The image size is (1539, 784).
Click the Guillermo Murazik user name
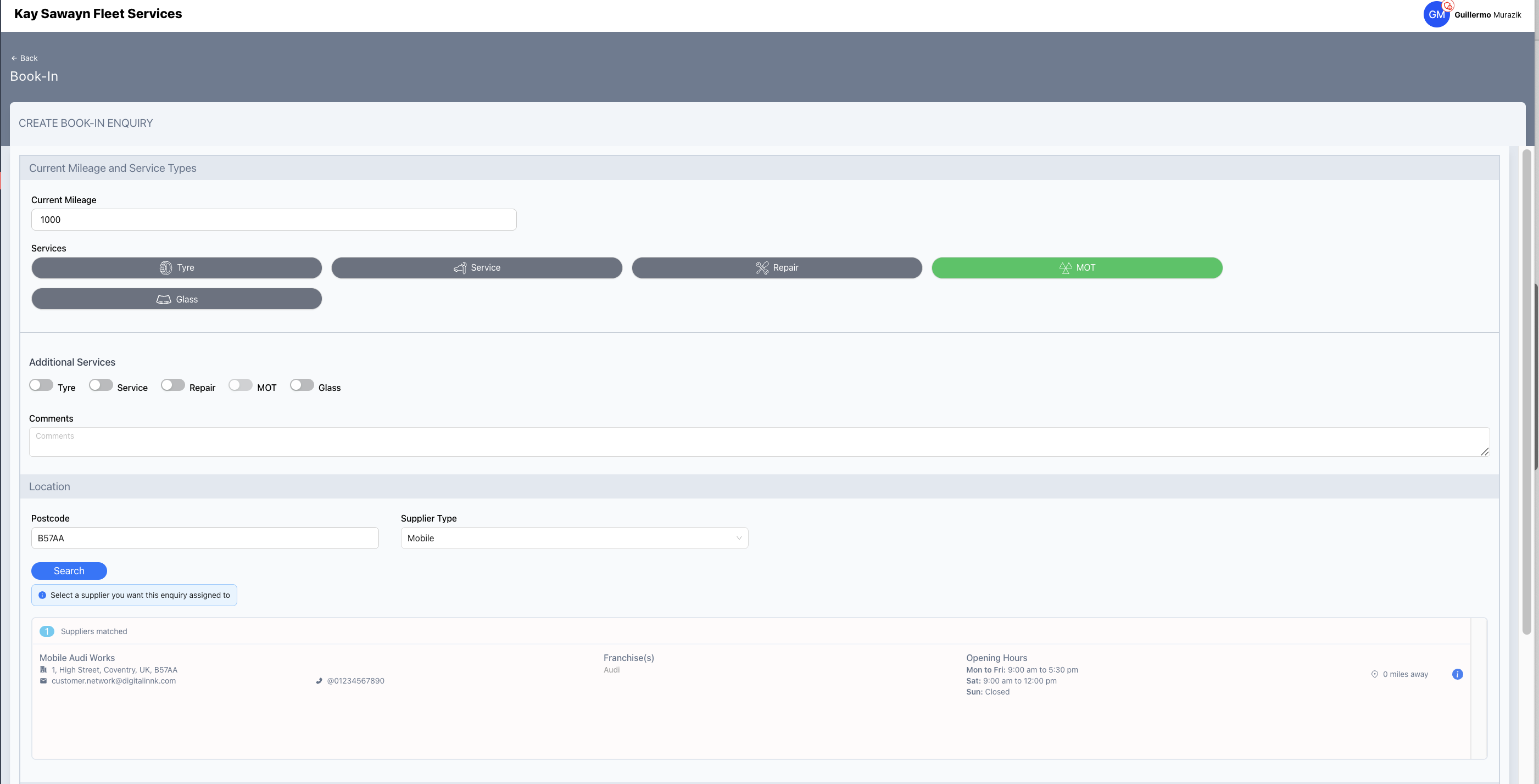coord(1487,14)
